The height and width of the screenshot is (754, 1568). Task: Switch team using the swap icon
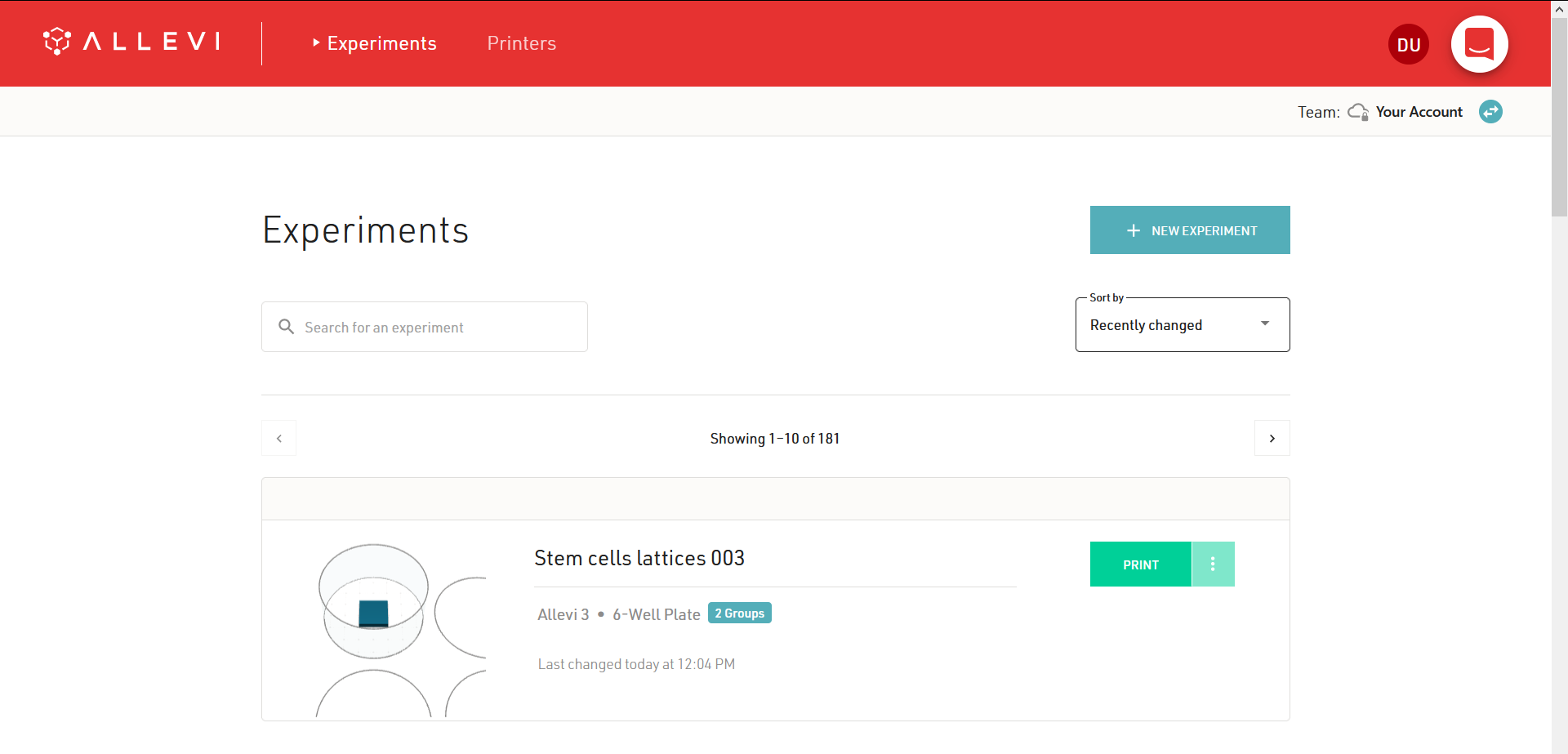tap(1490, 112)
